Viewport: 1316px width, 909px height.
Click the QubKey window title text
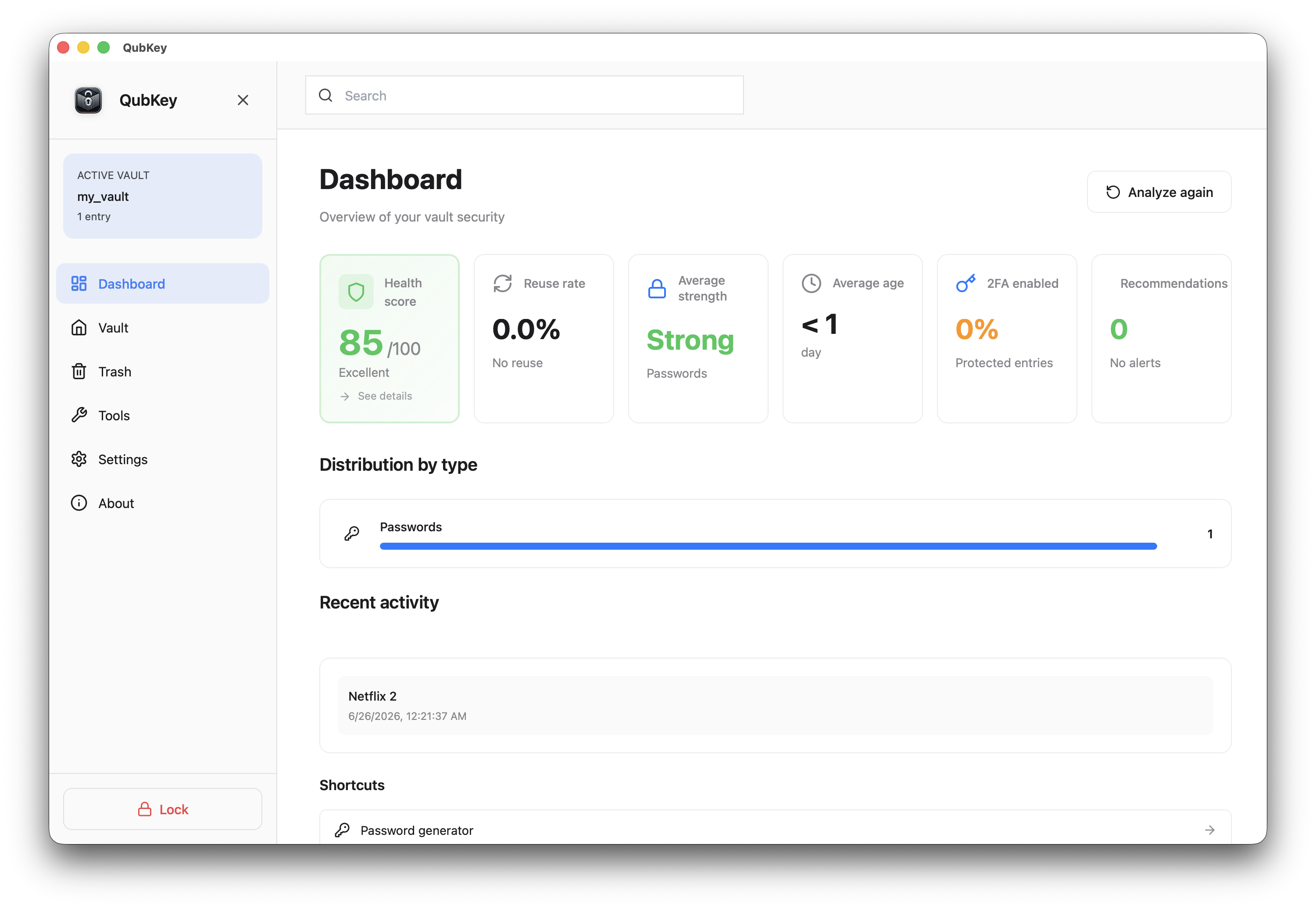coord(145,47)
